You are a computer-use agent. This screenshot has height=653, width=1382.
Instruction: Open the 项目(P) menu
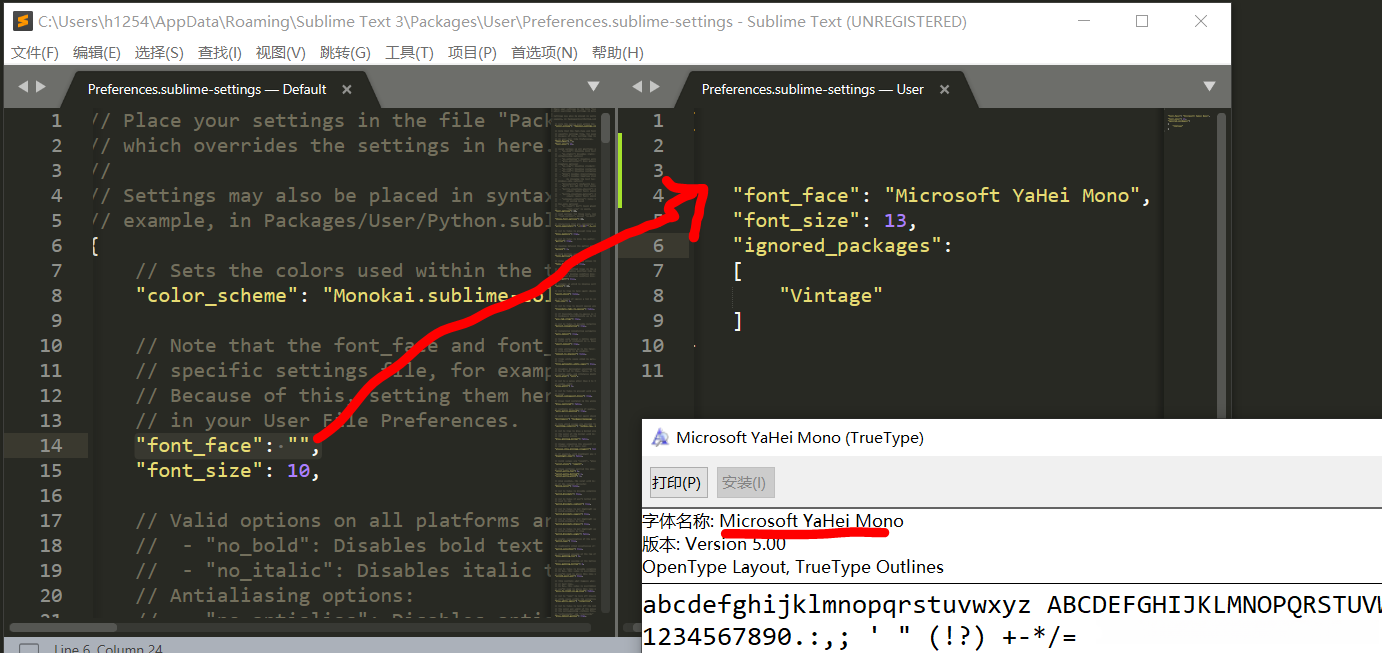pyautogui.click(x=472, y=53)
